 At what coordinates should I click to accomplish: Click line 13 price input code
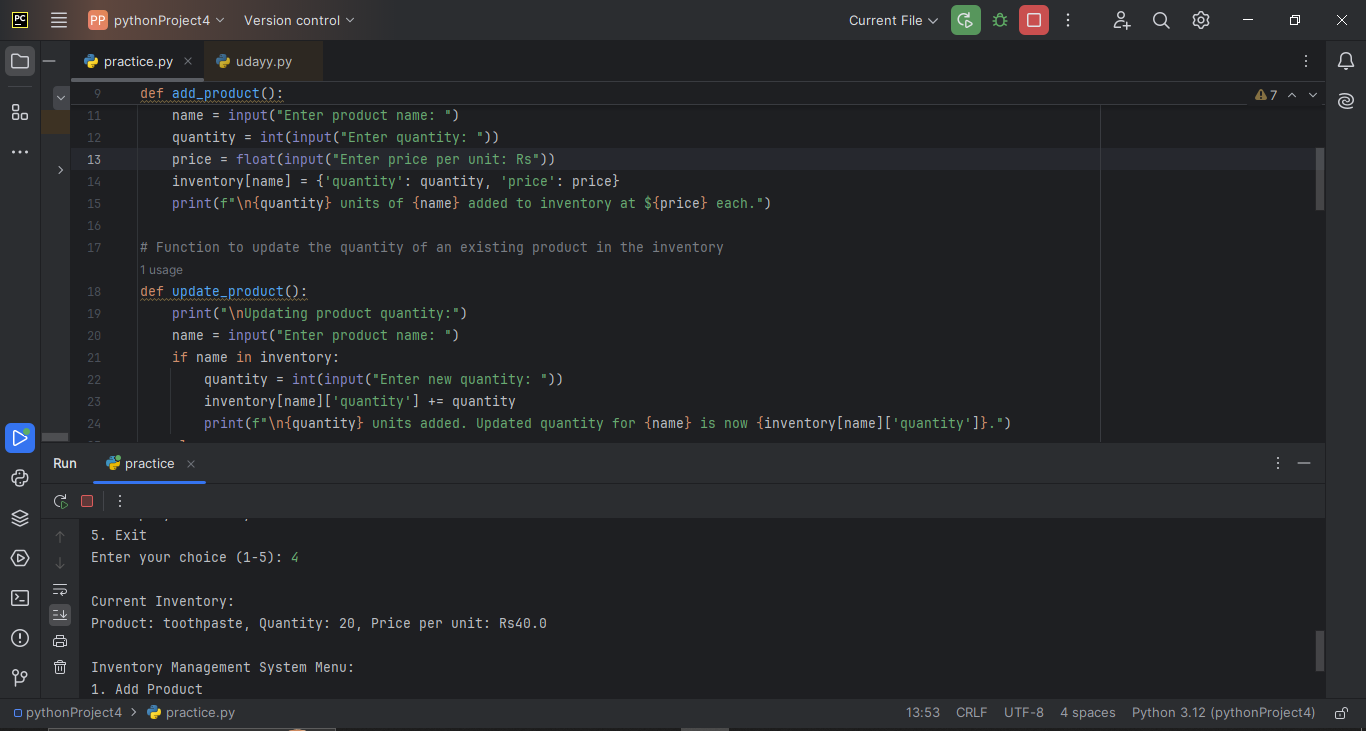tap(363, 159)
